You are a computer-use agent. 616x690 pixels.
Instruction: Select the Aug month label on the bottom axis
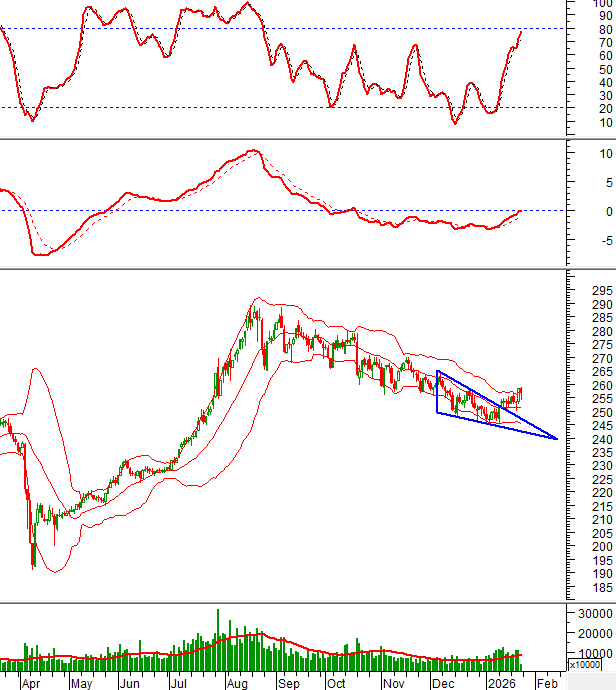(x=236, y=683)
